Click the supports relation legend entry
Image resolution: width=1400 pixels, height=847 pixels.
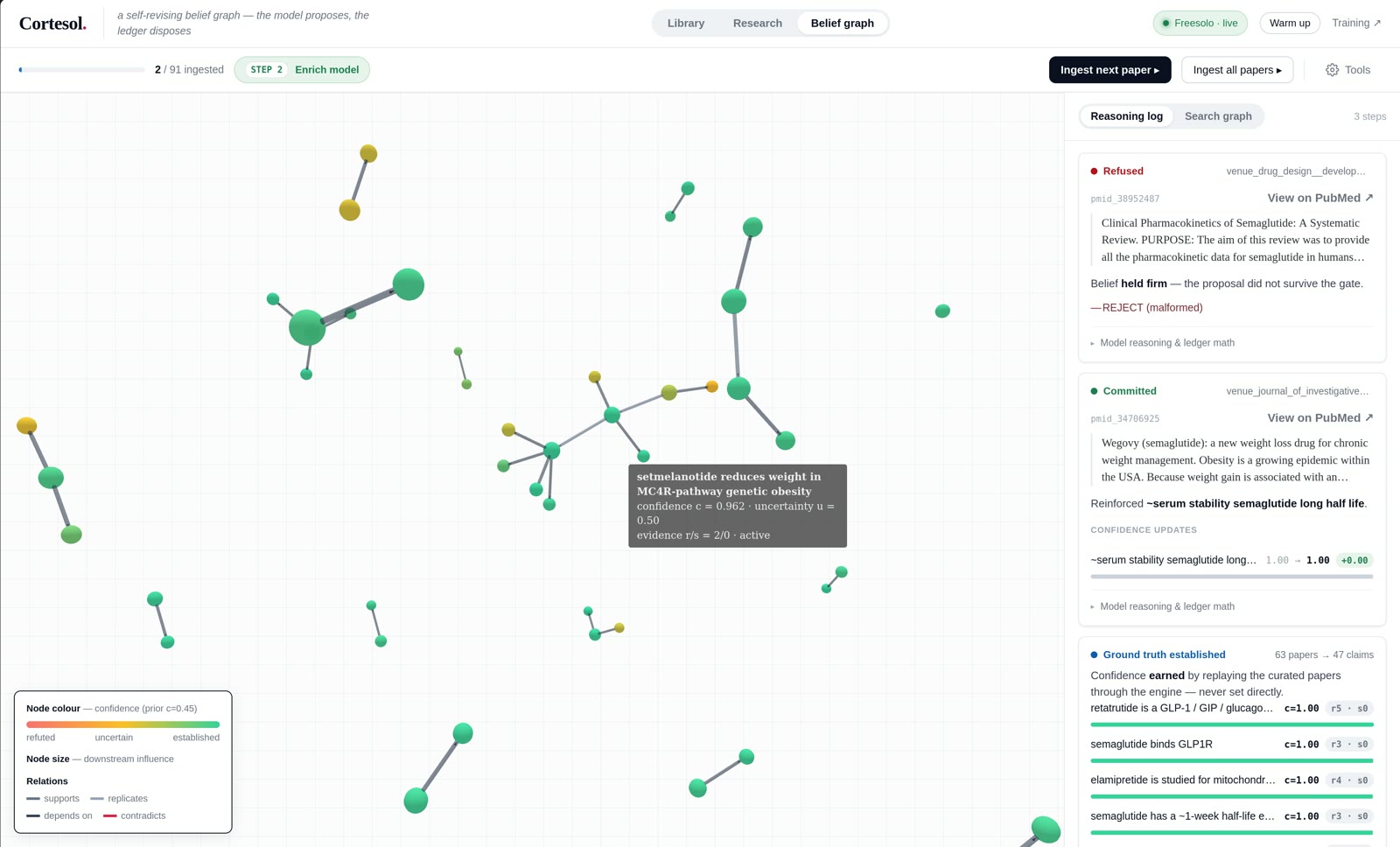tap(52, 798)
